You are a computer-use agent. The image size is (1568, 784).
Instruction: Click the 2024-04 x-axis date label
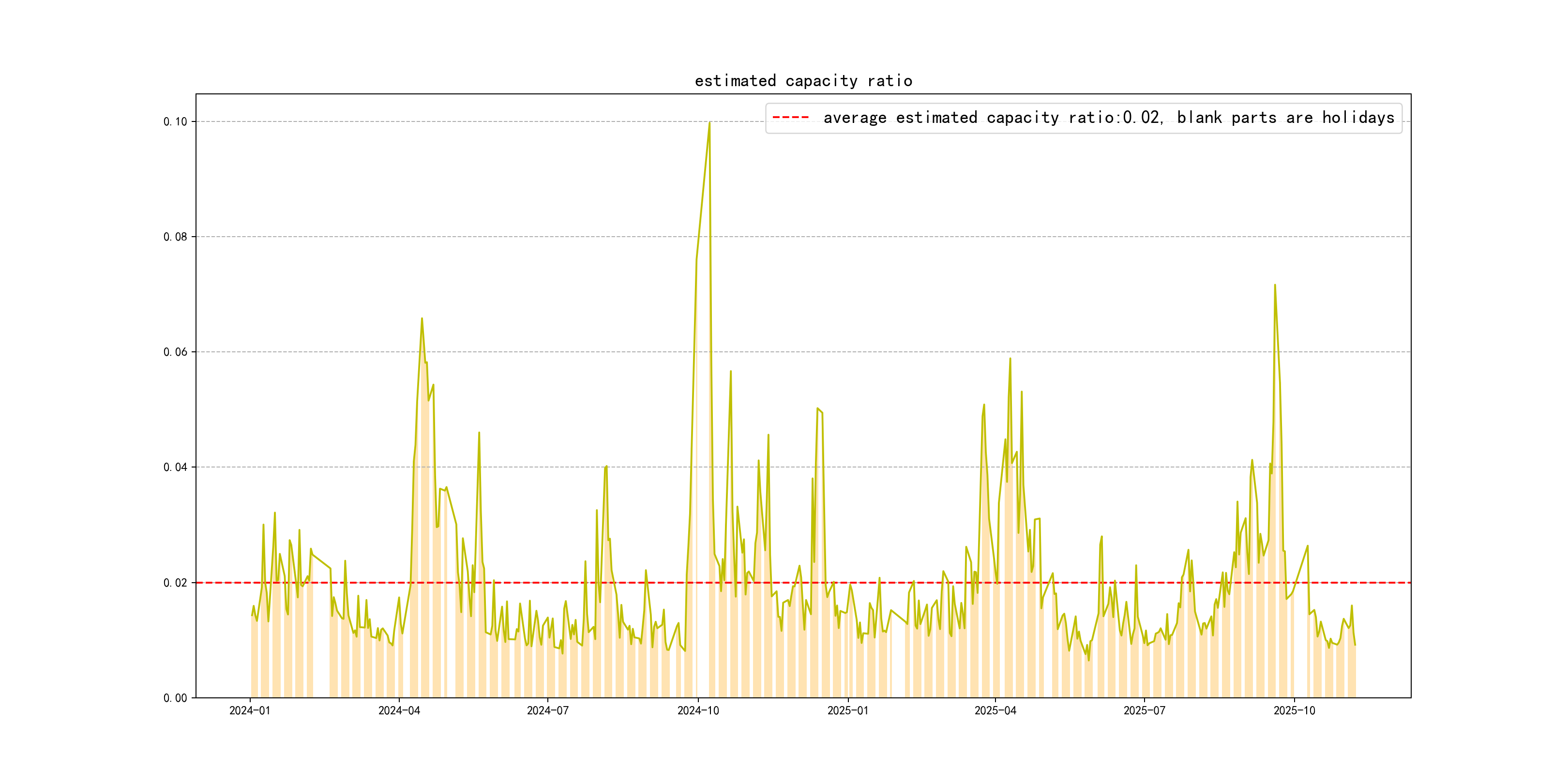click(x=399, y=711)
